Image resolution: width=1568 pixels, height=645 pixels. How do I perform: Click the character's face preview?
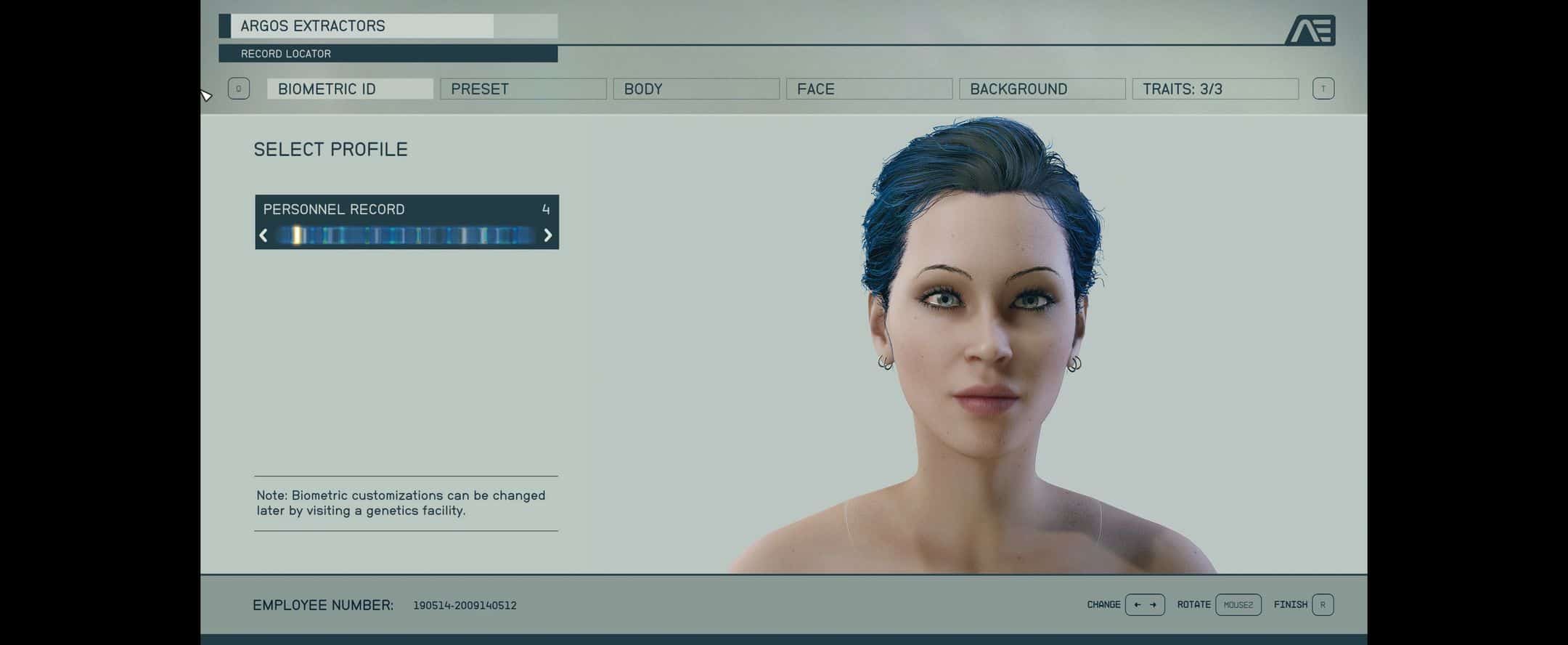click(980, 327)
